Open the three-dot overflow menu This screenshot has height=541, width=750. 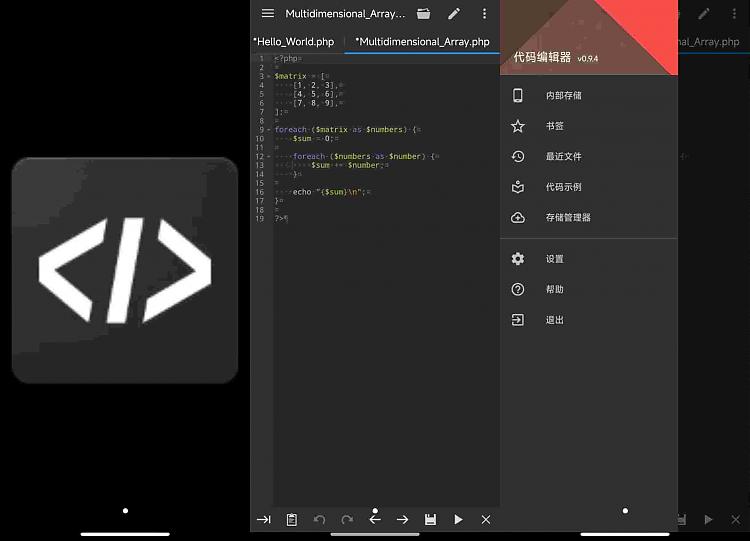point(484,13)
